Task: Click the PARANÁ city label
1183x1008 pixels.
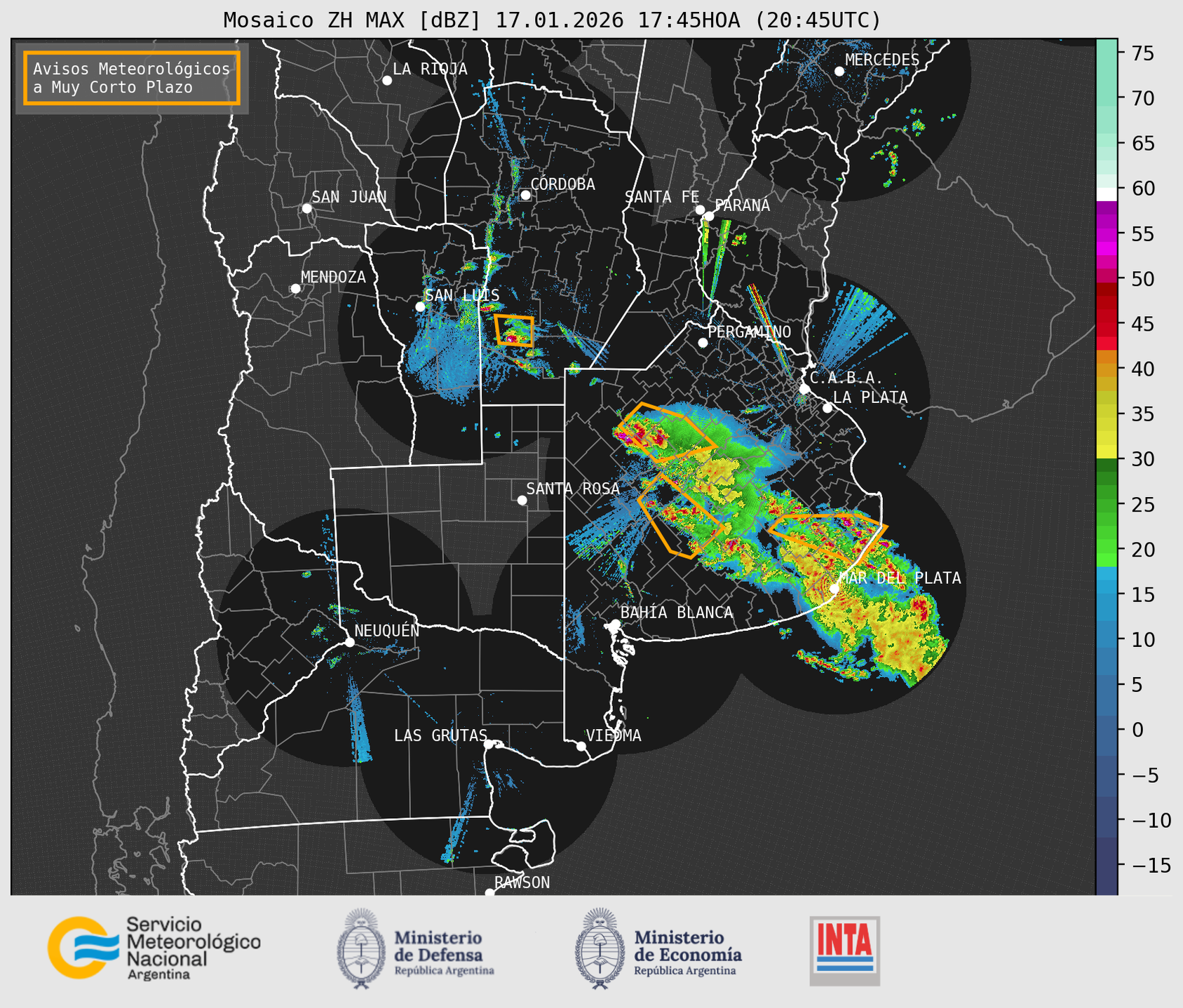Action: pos(742,205)
